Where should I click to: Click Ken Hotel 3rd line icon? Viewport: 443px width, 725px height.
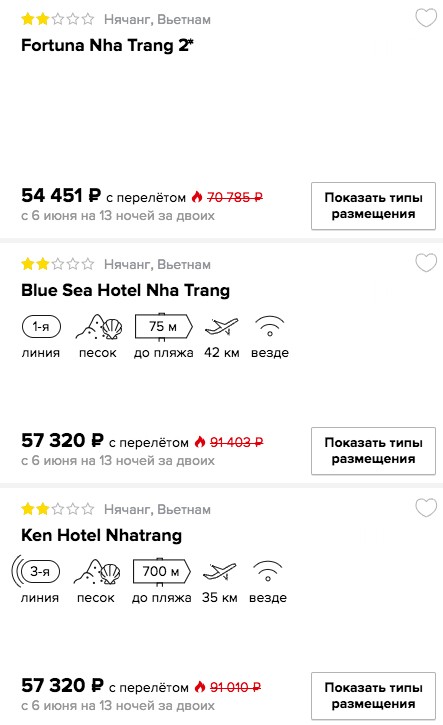point(36,571)
